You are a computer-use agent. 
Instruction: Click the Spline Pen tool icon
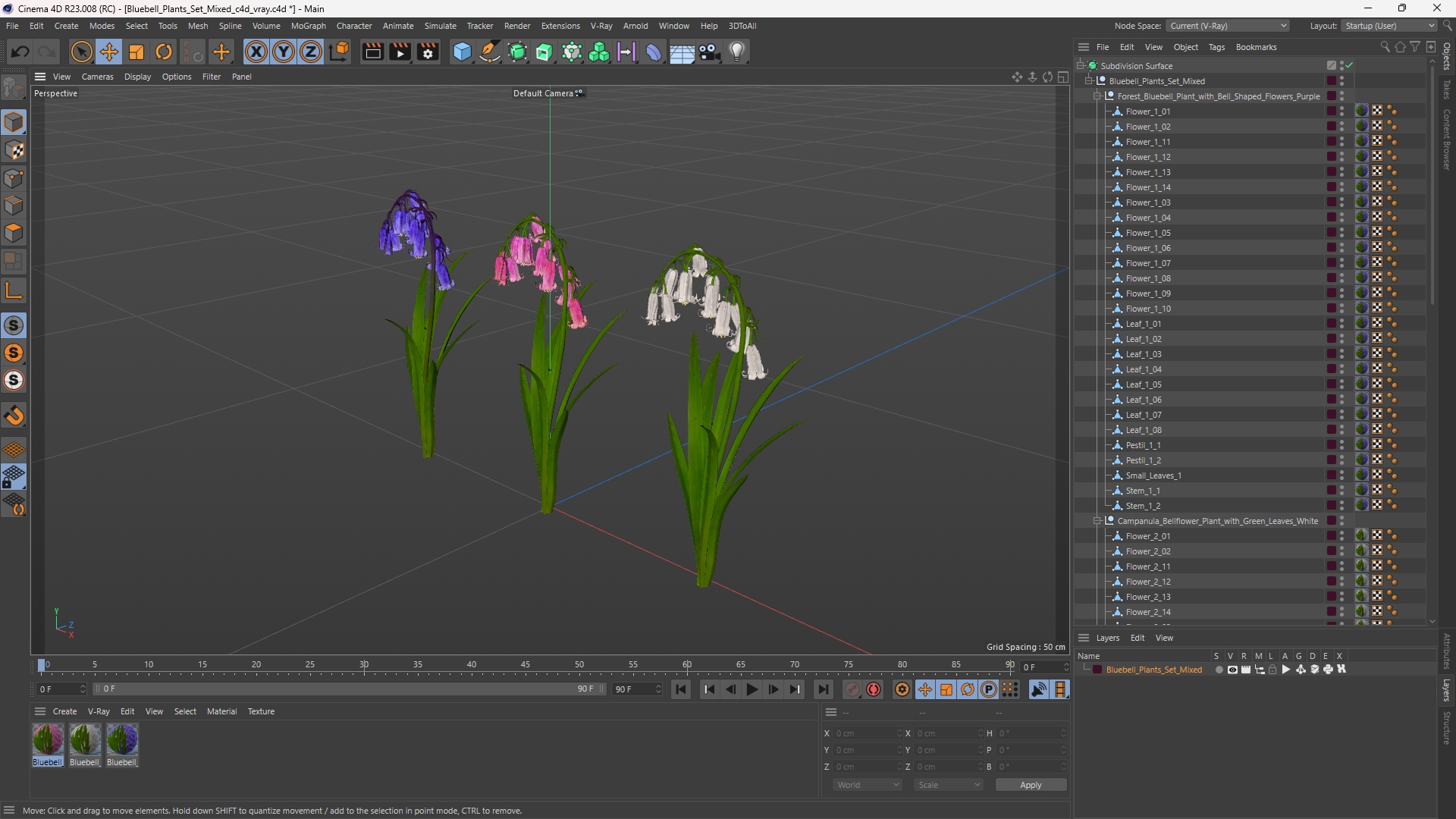pyautogui.click(x=490, y=52)
